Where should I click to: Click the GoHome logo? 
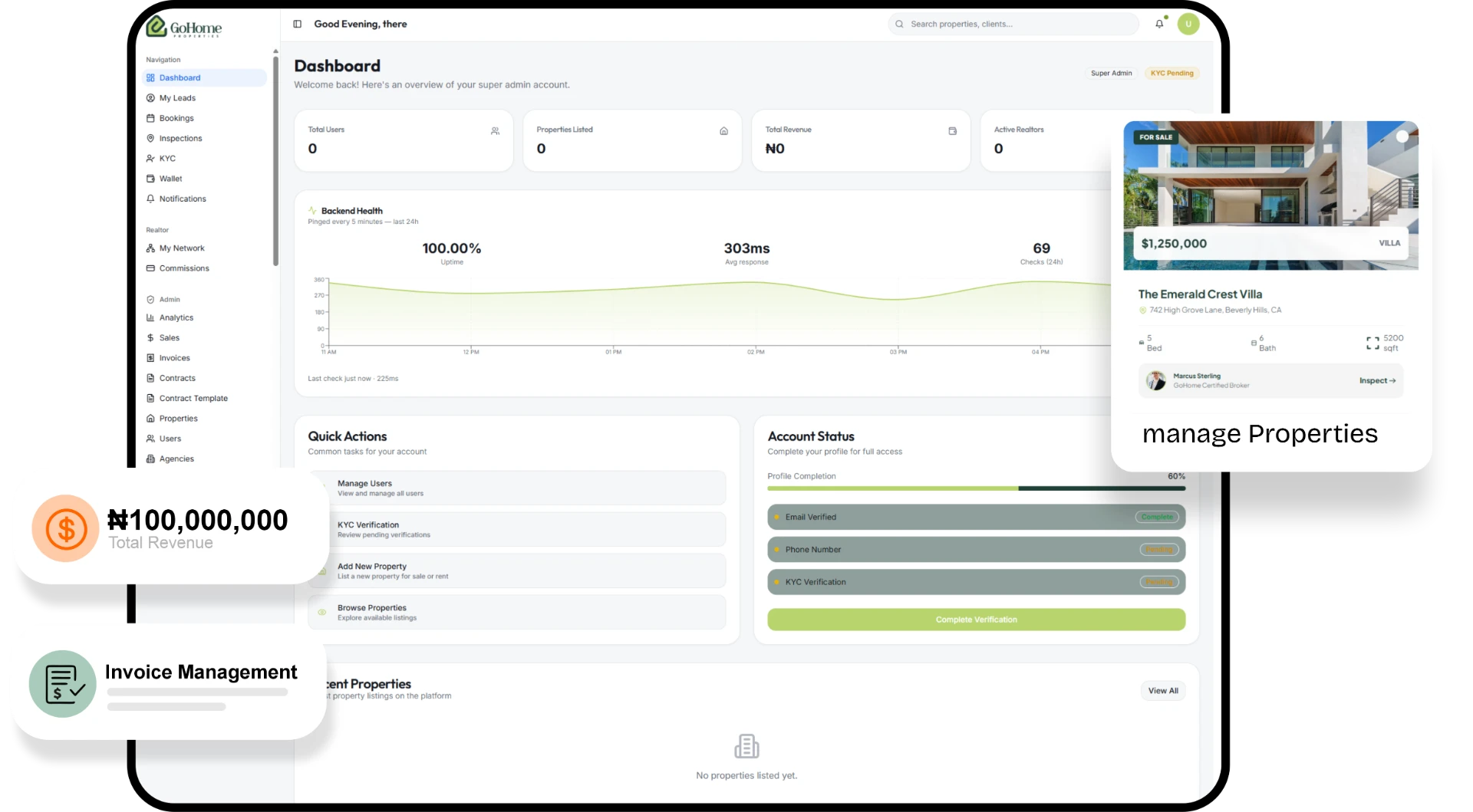click(x=184, y=27)
